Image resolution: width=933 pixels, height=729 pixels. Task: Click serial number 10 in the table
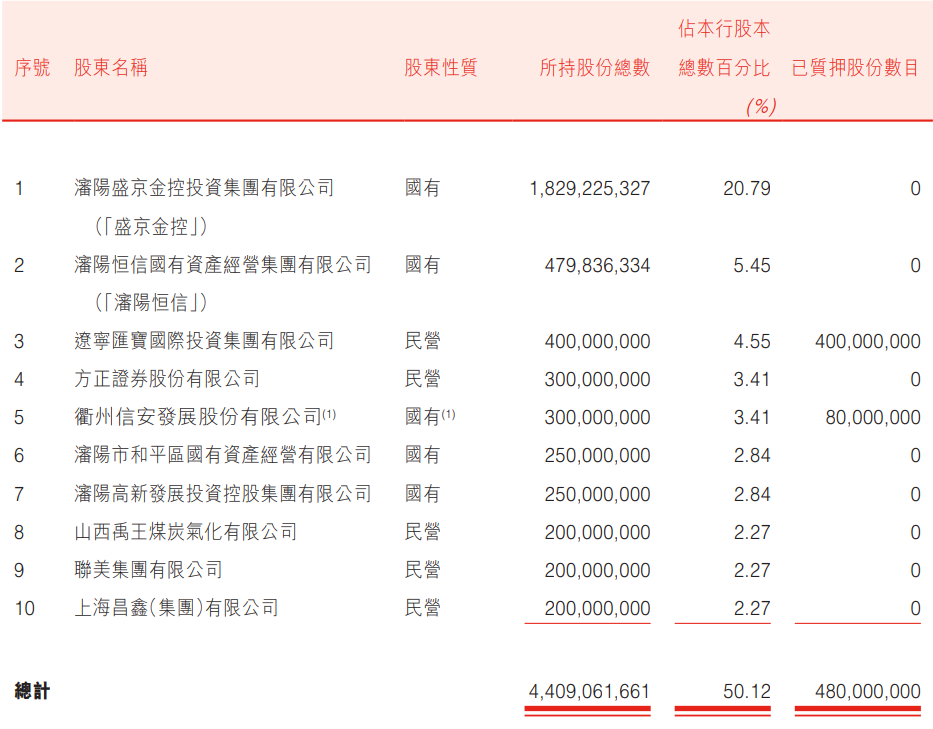[x=25, y=609]
